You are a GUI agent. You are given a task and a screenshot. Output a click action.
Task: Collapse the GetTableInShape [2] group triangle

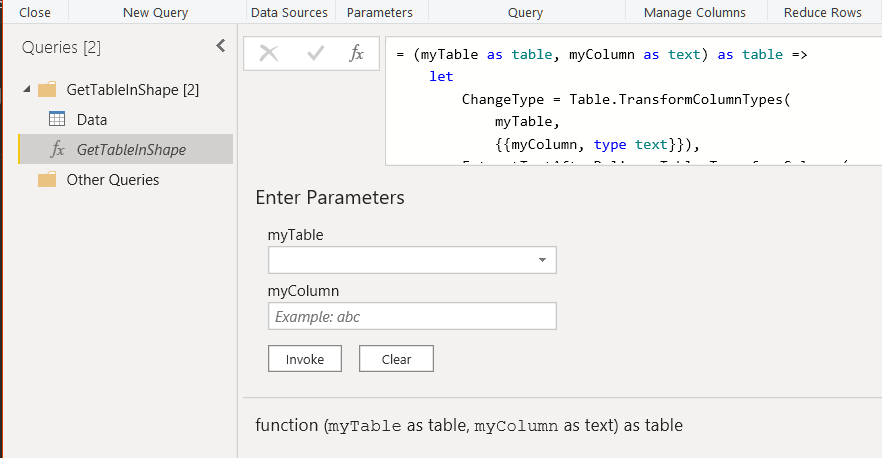tap(26, 89)
